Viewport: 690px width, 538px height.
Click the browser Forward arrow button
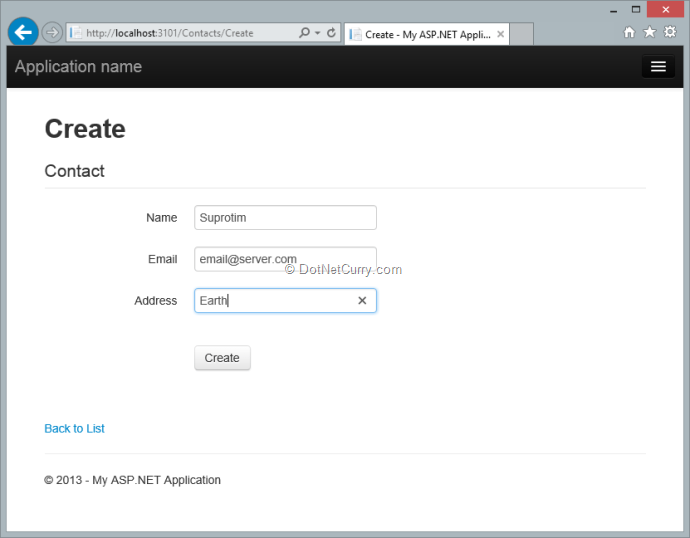(x=52, y=33)
